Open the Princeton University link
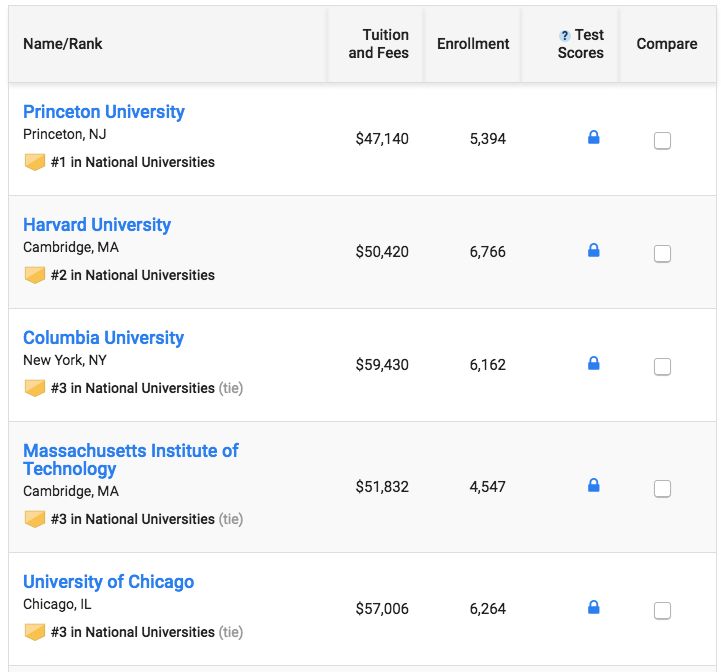This screenshot has width=721, height=672. pyautogui.click(x=104, y=112)
